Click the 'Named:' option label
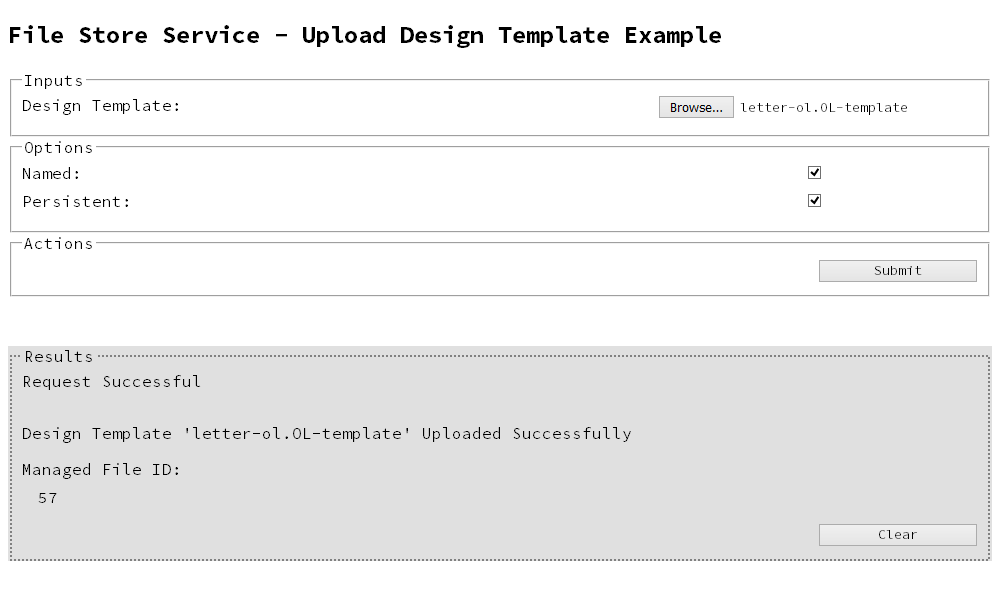This screenshot has height=600, width=1000. point(51,174)
